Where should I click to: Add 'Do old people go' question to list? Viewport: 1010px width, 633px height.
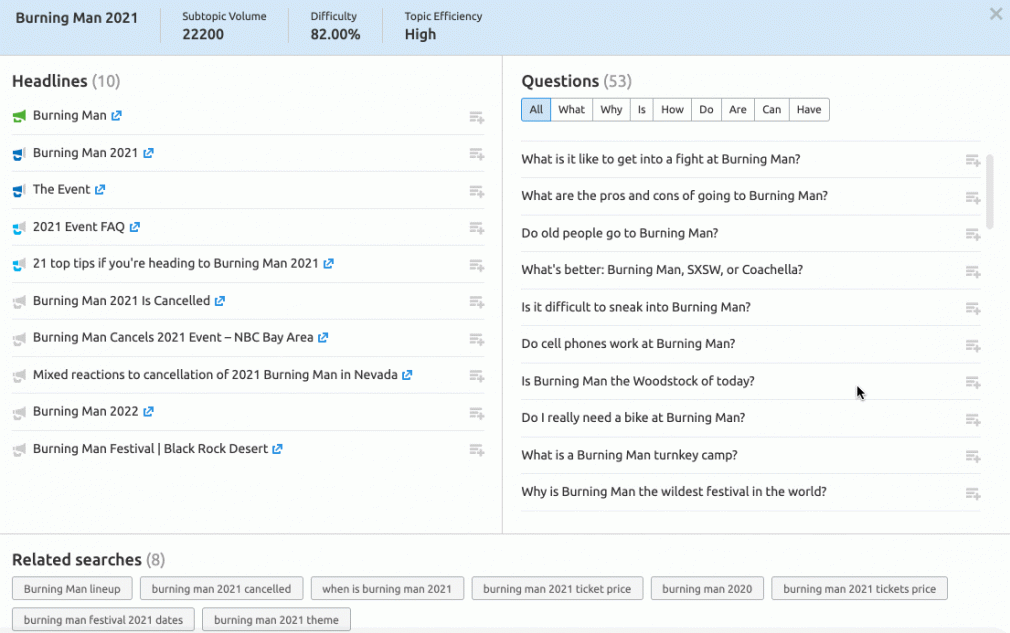point(973,235)
